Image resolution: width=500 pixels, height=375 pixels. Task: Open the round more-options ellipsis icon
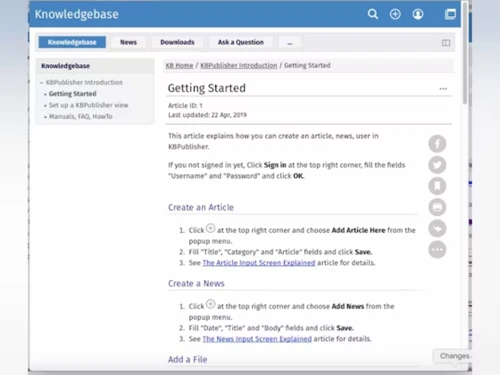(x=437, y=249)
